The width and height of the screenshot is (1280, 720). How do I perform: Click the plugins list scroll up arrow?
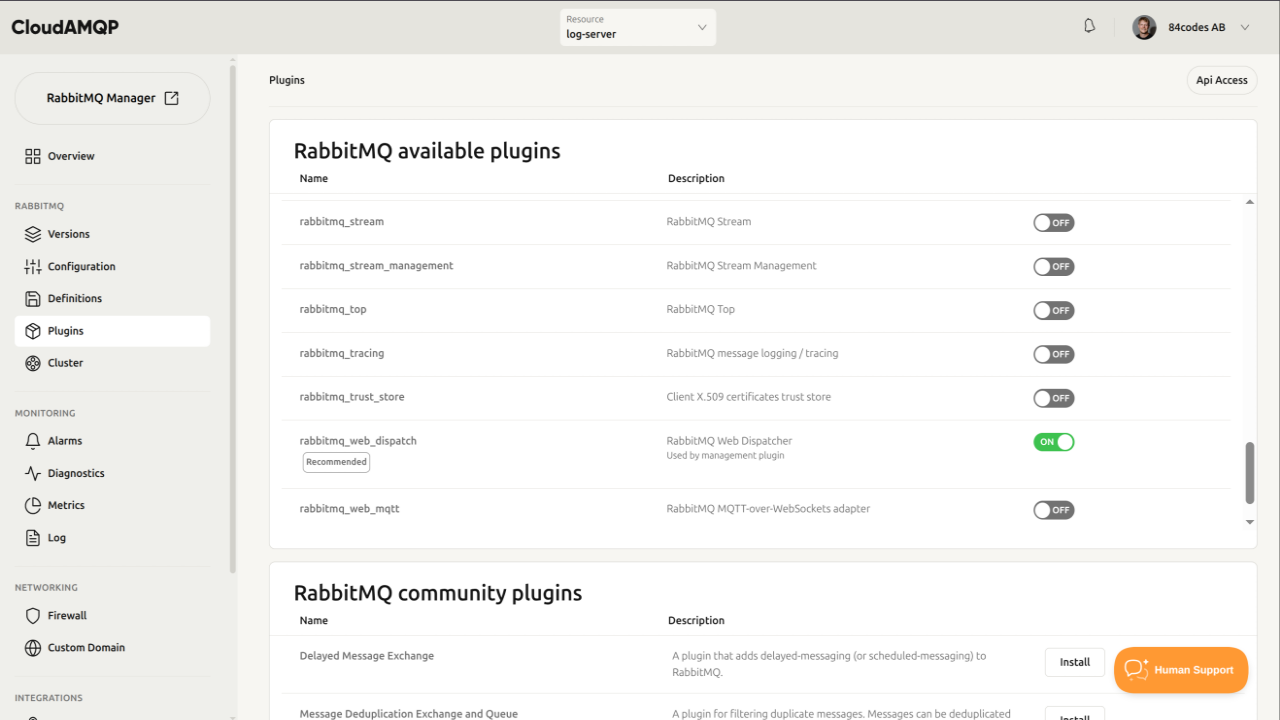coord(1249,202)
